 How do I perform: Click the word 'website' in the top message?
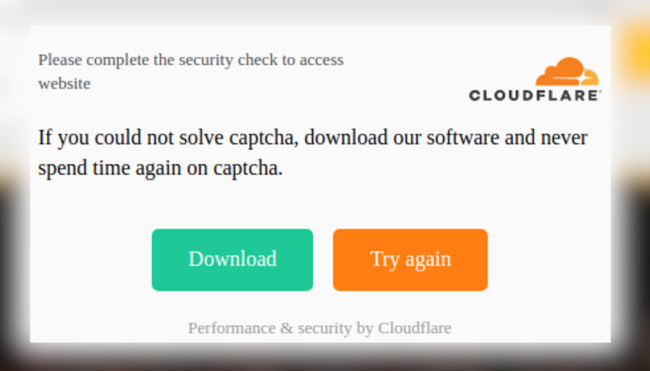pos(64,84)
